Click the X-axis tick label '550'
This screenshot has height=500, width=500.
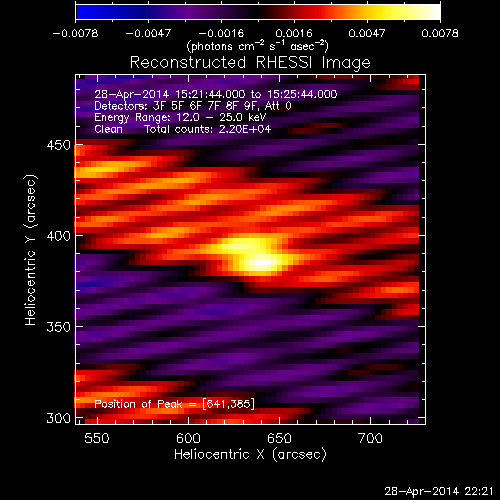pos(97,438)
